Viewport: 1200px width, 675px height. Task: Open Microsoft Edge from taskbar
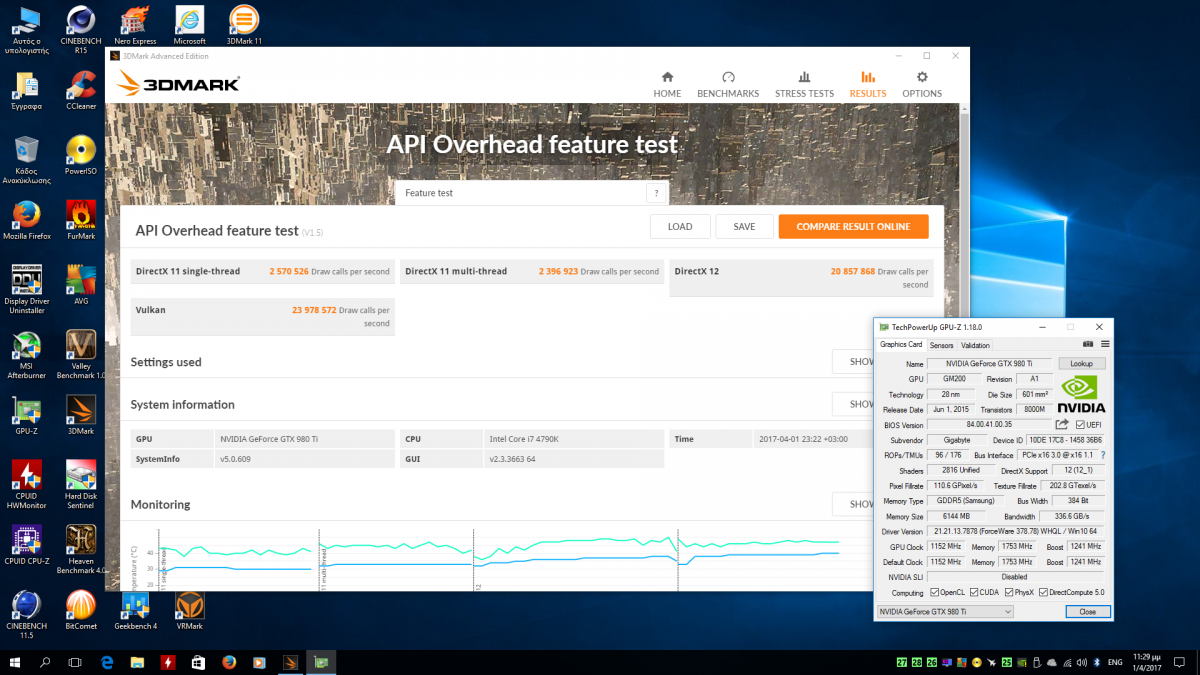(107, 662)
